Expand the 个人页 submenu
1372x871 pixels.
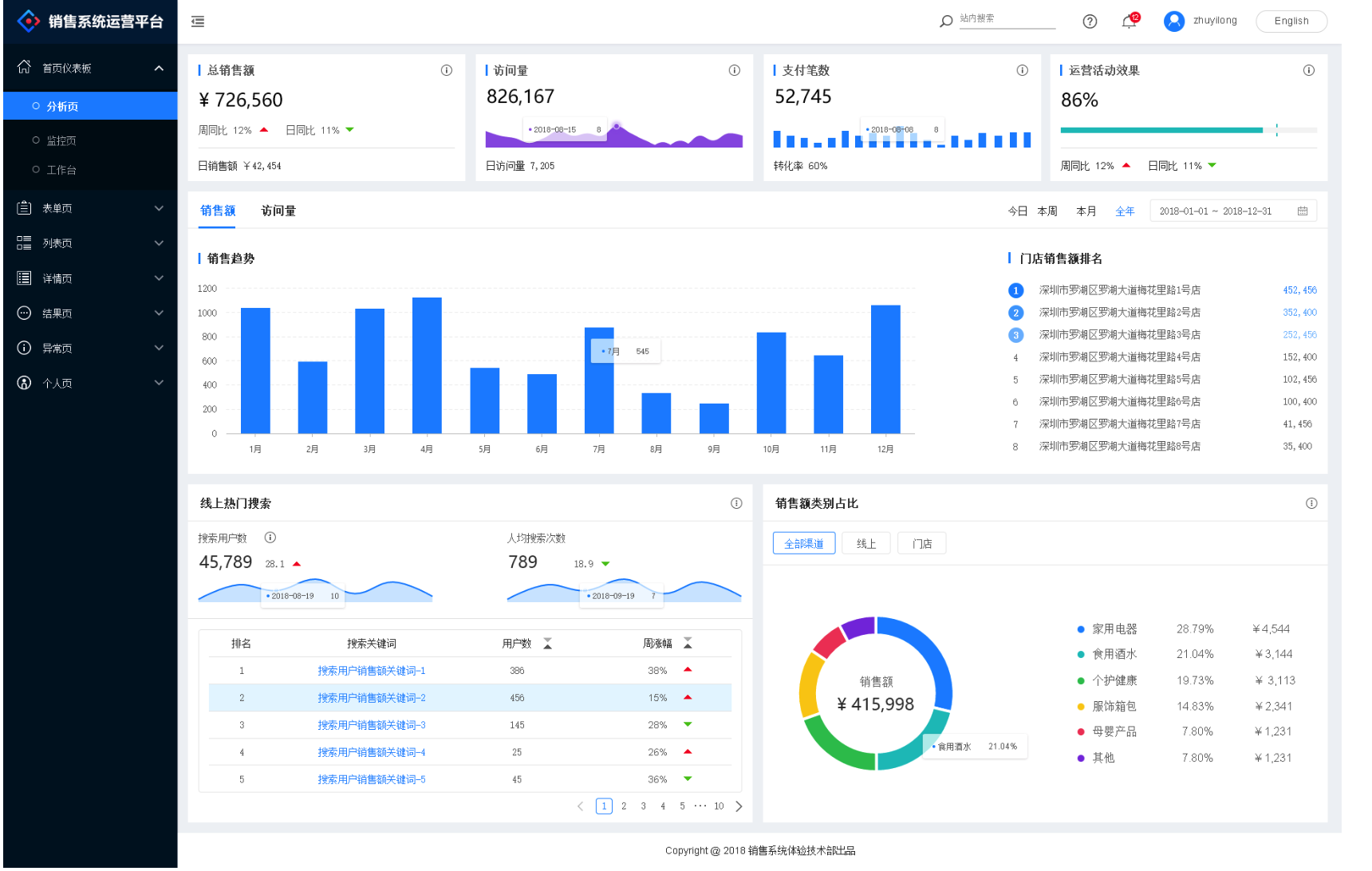click(x=159, y=383)
